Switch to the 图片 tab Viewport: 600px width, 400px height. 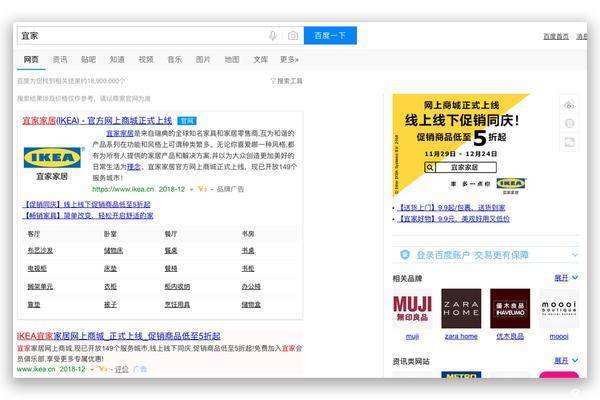203,59
